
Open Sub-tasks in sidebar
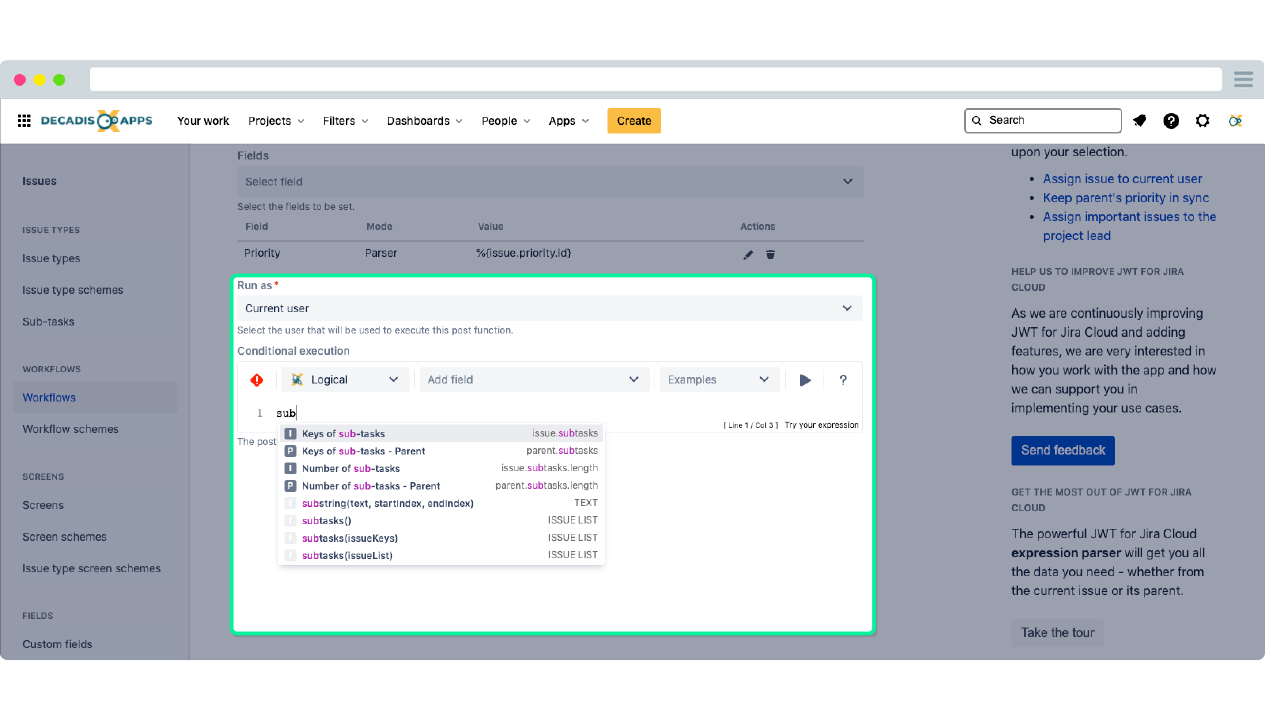(x=48, y=322)
